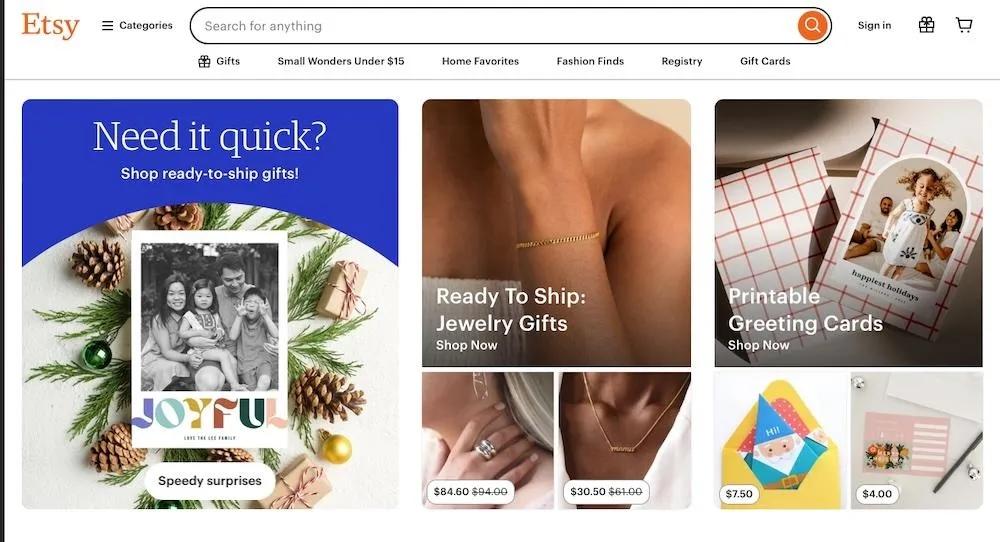Select Gift Cards in navigation
Screen dimensions: 1000x542
click(x=765, y=61)
